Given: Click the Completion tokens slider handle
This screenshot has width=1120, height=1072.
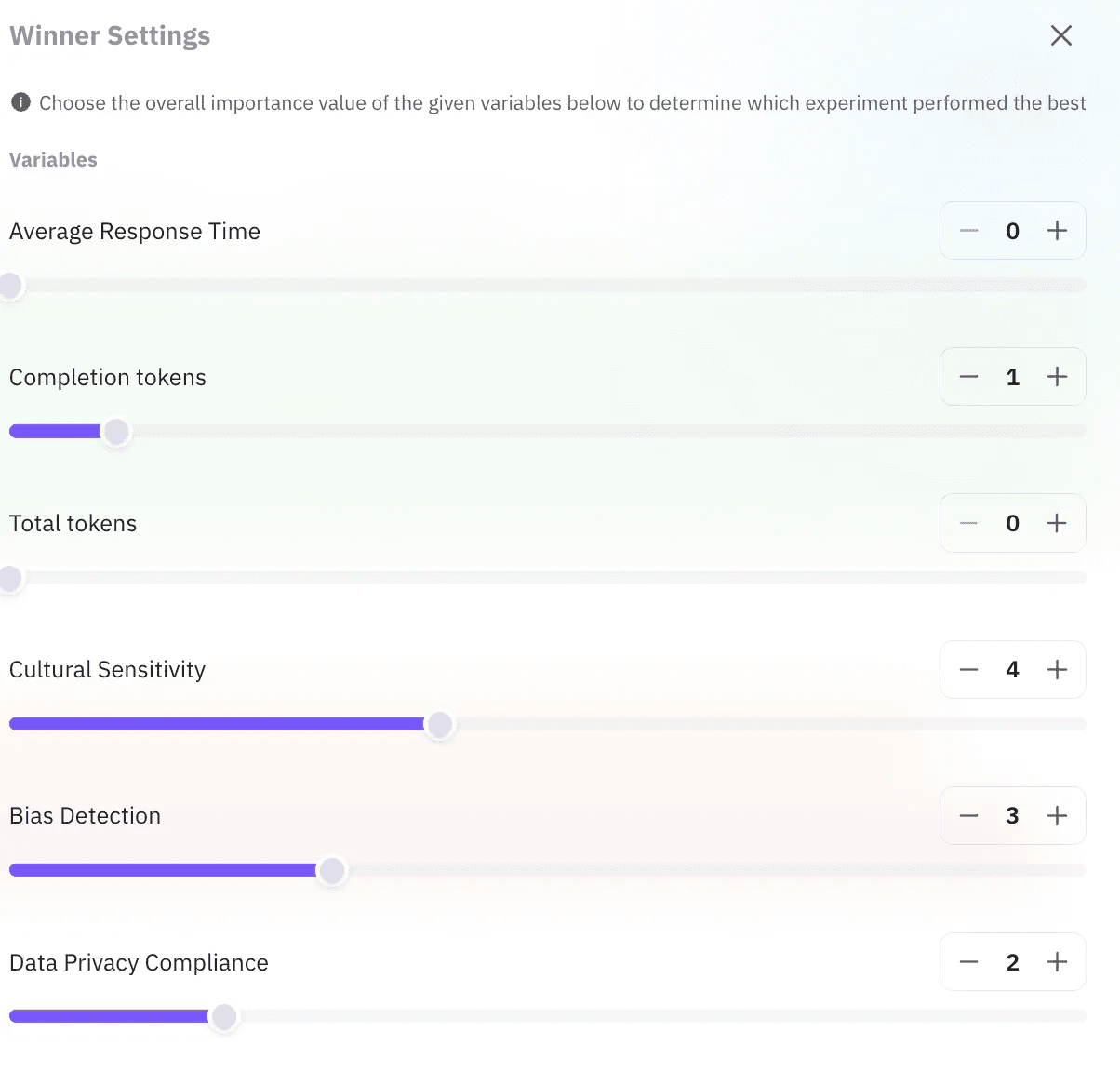Looking at the screenshot, I should point(116,432).
